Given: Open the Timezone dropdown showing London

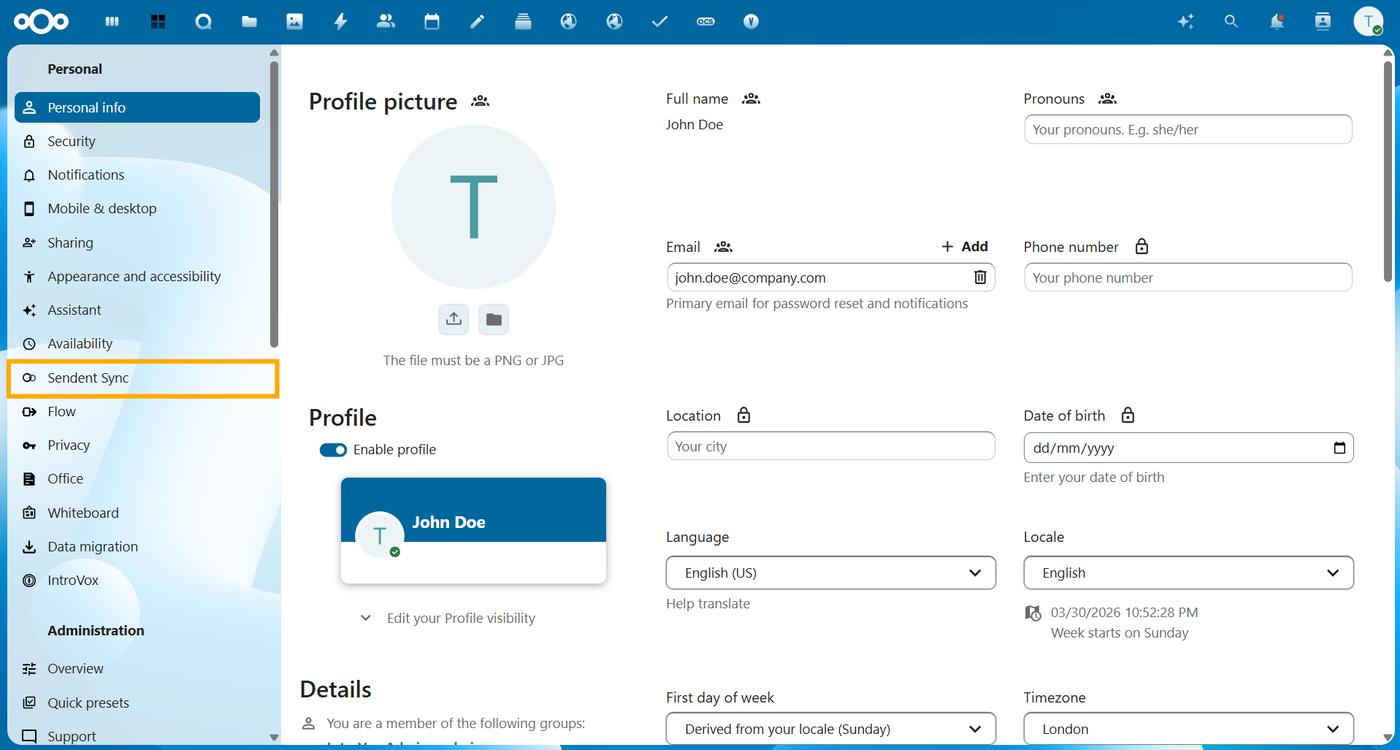Looking at the screenshot, I should point(1188,729).
